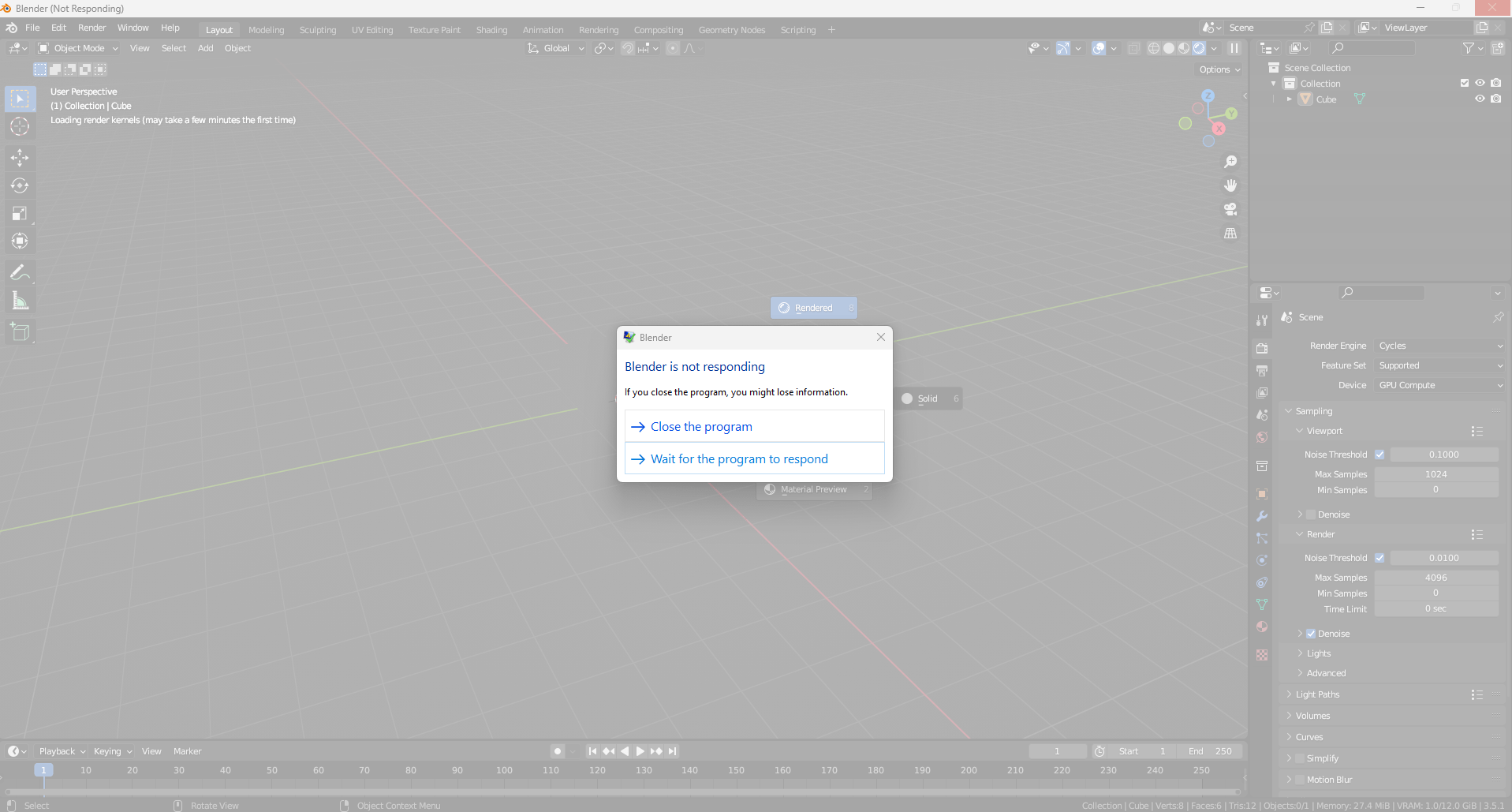Click Close the program
The width and height of the screenshot is (1512, 812).
point(700,426)
